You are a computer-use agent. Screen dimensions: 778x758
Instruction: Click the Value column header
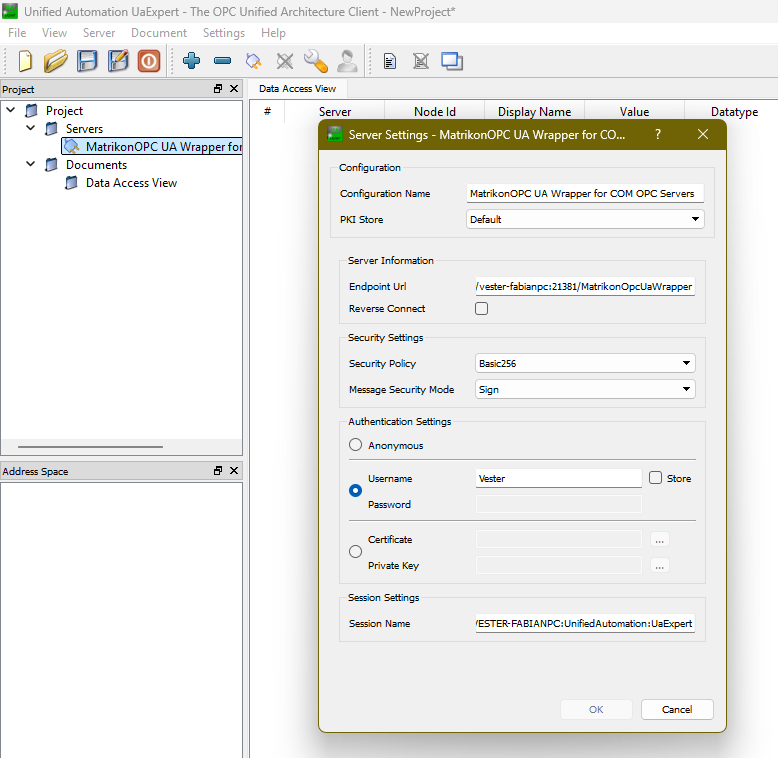click(x=634, y=112)
